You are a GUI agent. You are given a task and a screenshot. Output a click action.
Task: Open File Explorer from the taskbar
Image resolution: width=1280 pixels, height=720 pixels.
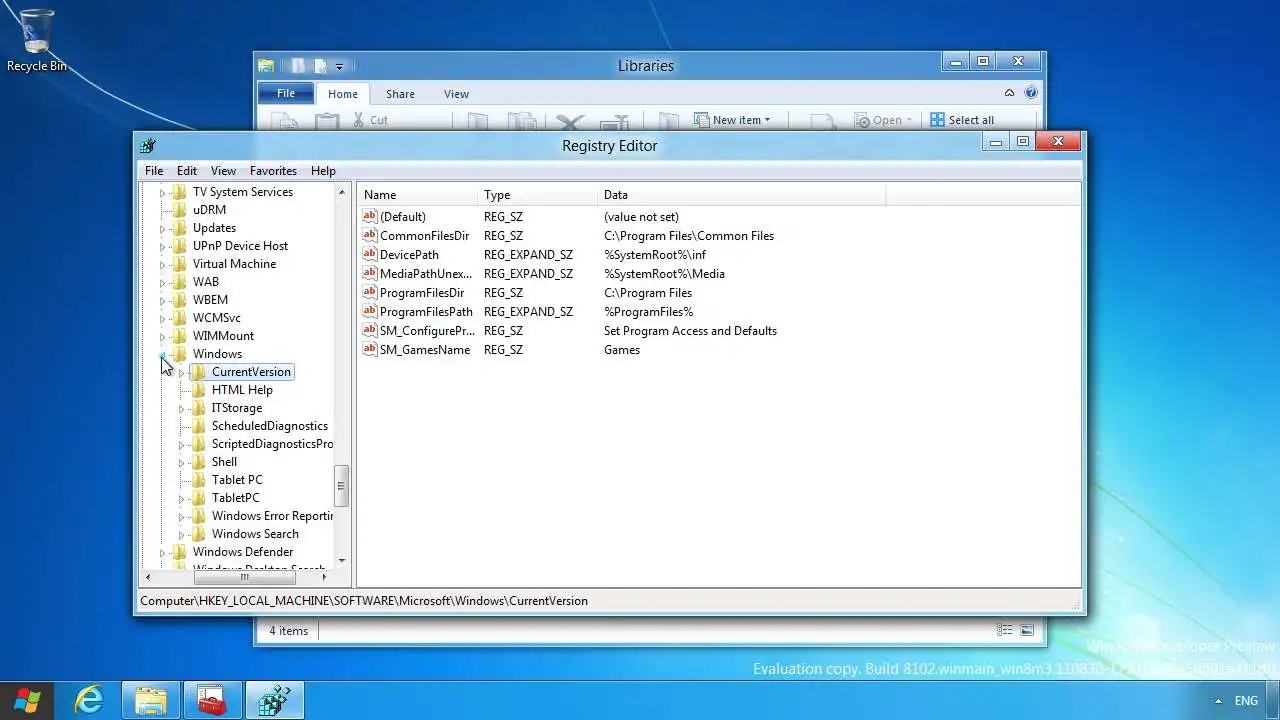(x=151, y=701)
